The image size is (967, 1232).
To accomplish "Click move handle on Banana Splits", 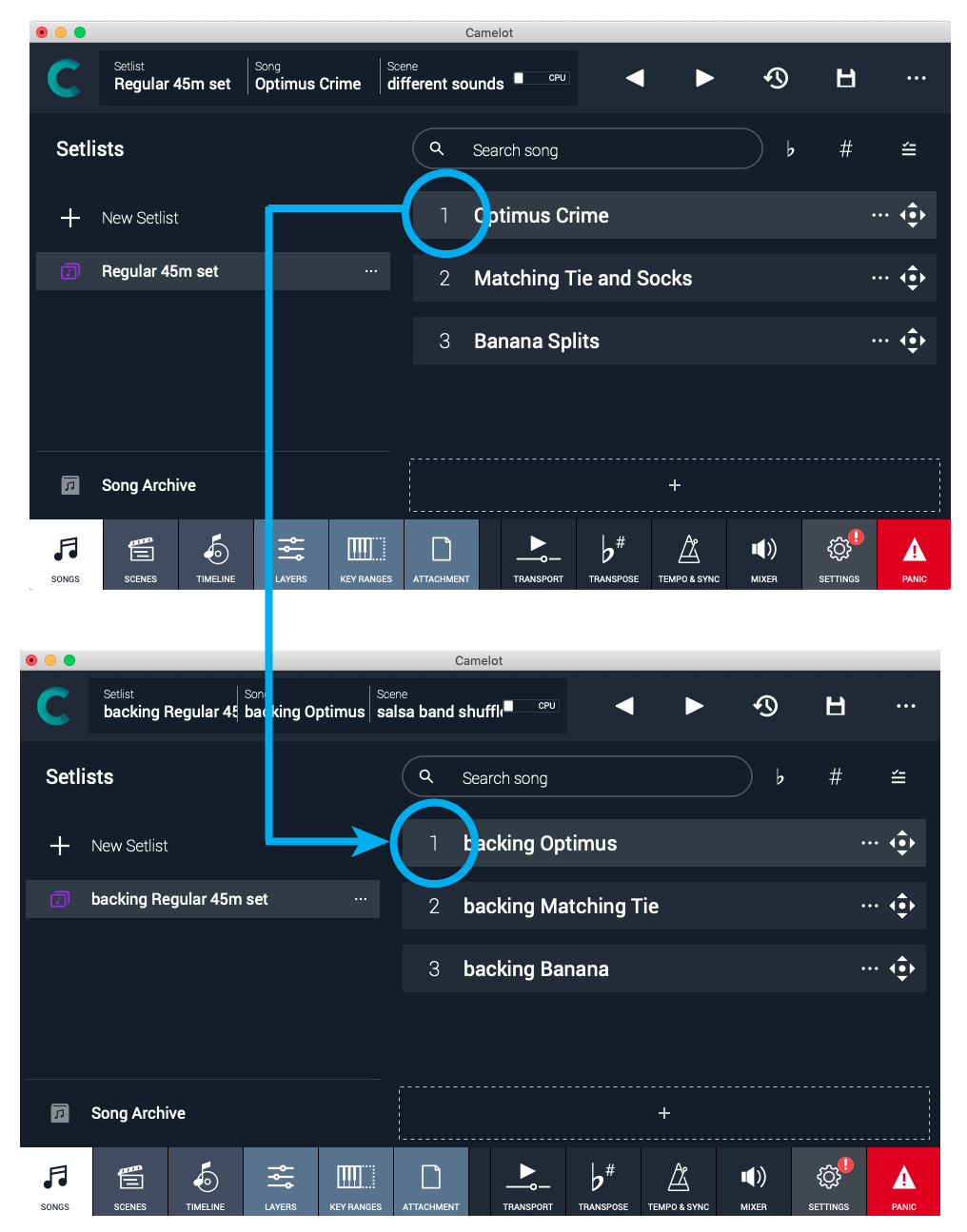I will tap(913, 341).
